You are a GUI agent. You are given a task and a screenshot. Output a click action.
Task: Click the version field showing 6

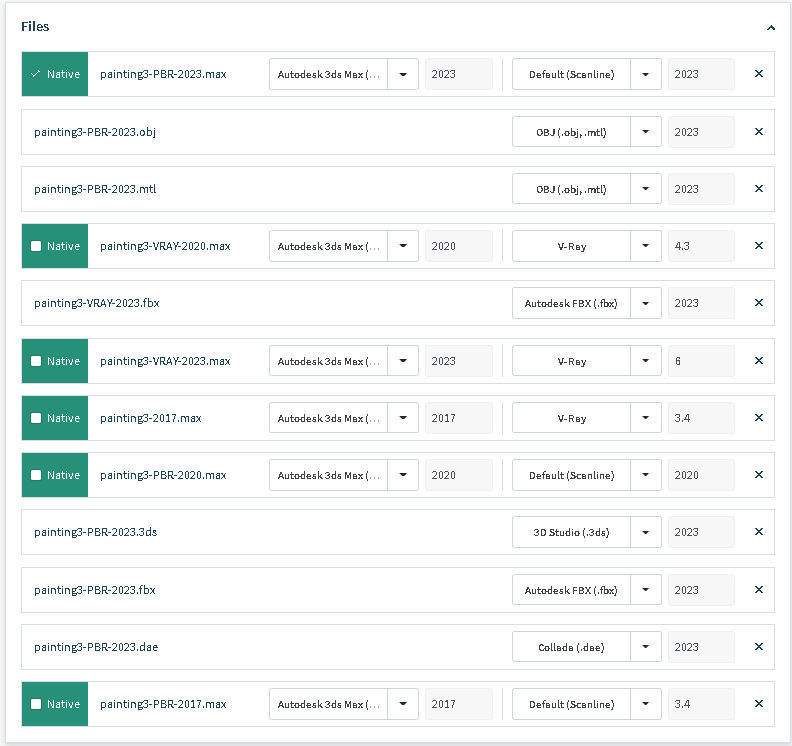pyautogui.click(x=700, y=361)
